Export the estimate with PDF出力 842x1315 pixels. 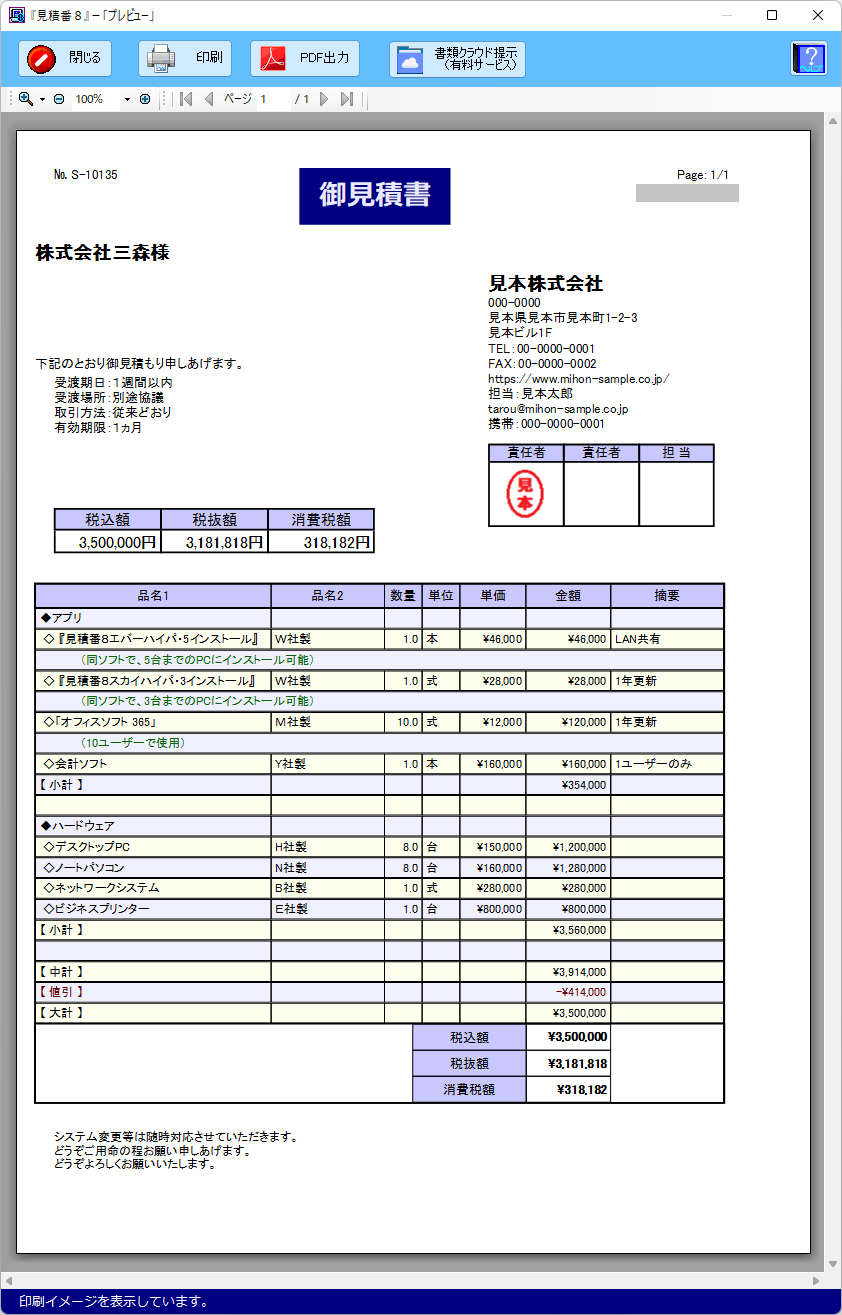[305, 59]
